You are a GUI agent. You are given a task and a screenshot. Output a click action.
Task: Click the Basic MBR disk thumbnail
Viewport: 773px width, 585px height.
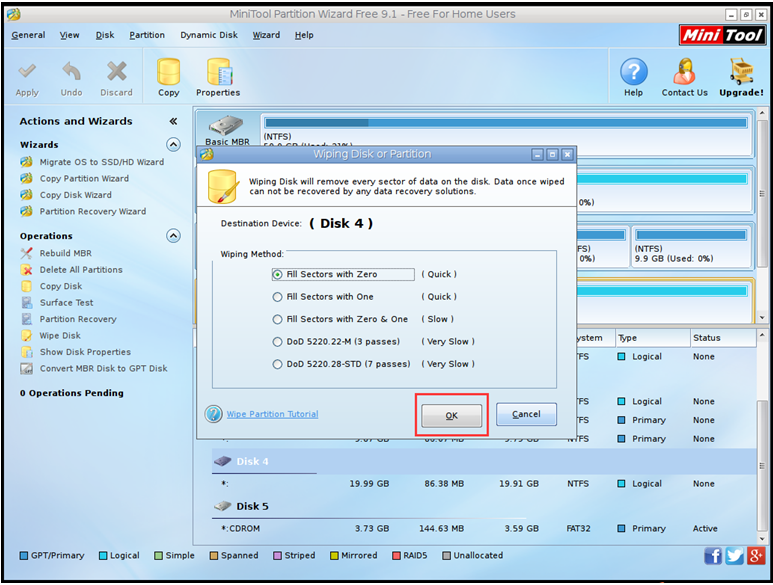point(227,130)
